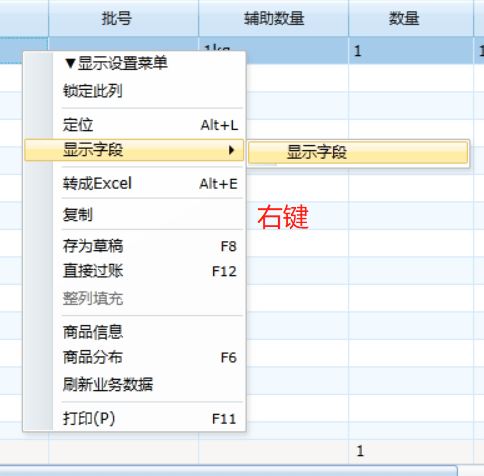Viewport: 484px width, 476px height.
Task: Click 打印(P) menu entry
Action: tap(134, 418)
